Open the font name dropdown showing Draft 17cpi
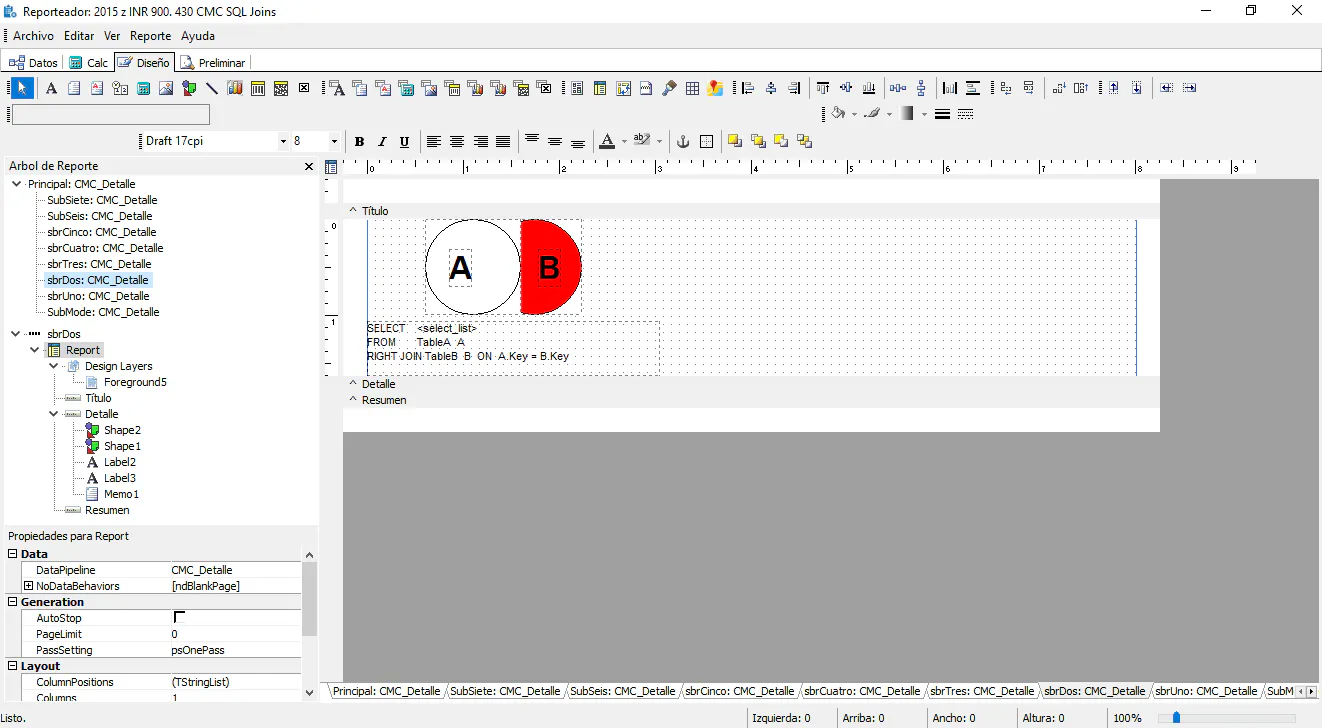1322x728 pixels. [283, 142]
